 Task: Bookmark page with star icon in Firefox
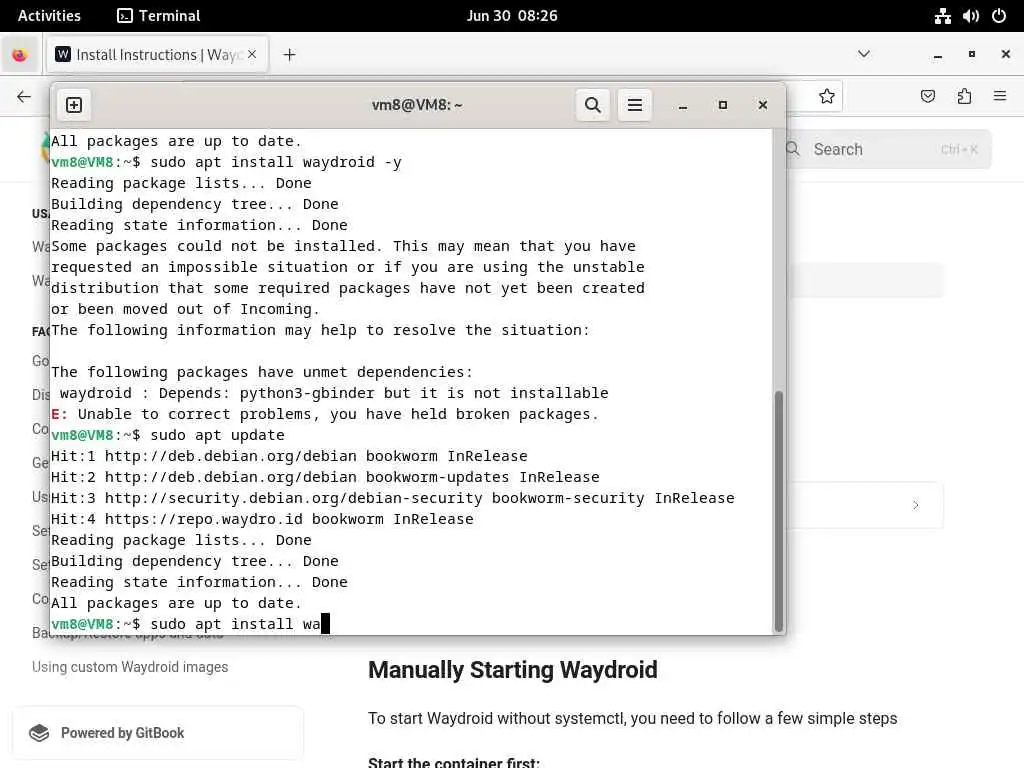click(x=827, y=97)
